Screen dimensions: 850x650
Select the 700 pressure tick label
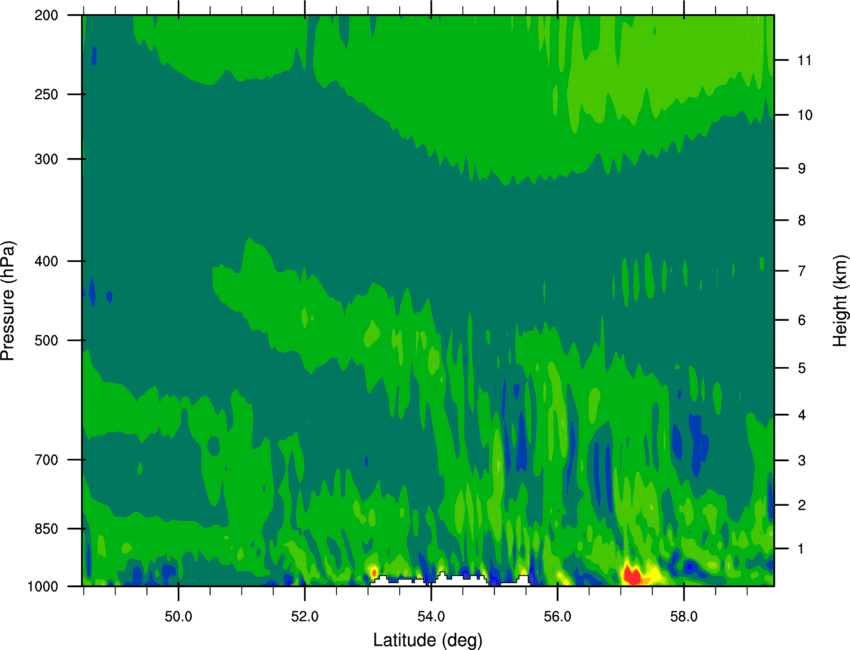point(46,460)
